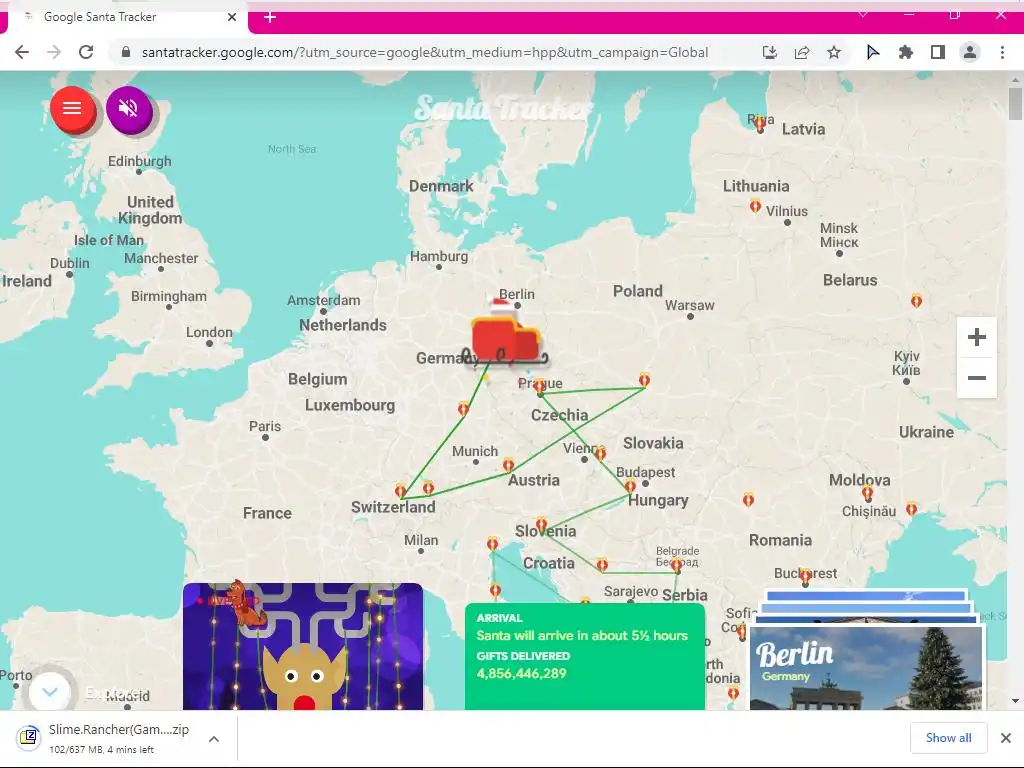1024x768 pixels.
Task: Click the Sarajevo city label
Action: click(630, 591)
